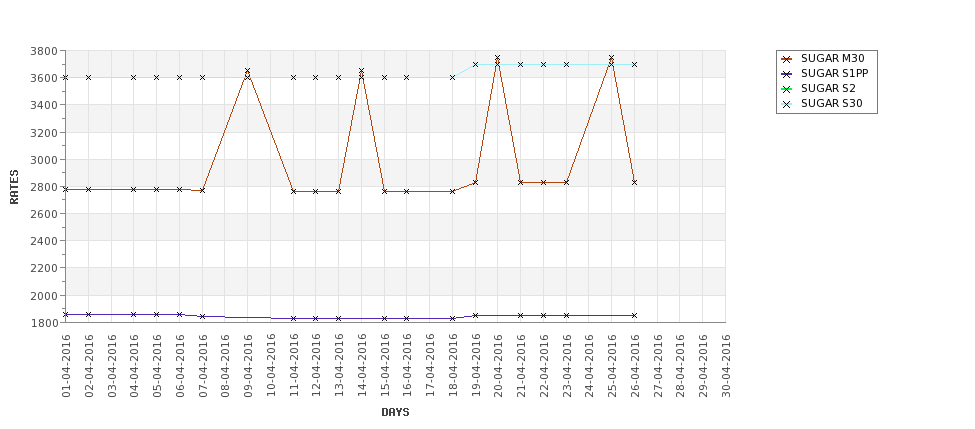The image size is (975, 429).
Task: Click the 12-04-2016 date label
Action: pos(316,366)
